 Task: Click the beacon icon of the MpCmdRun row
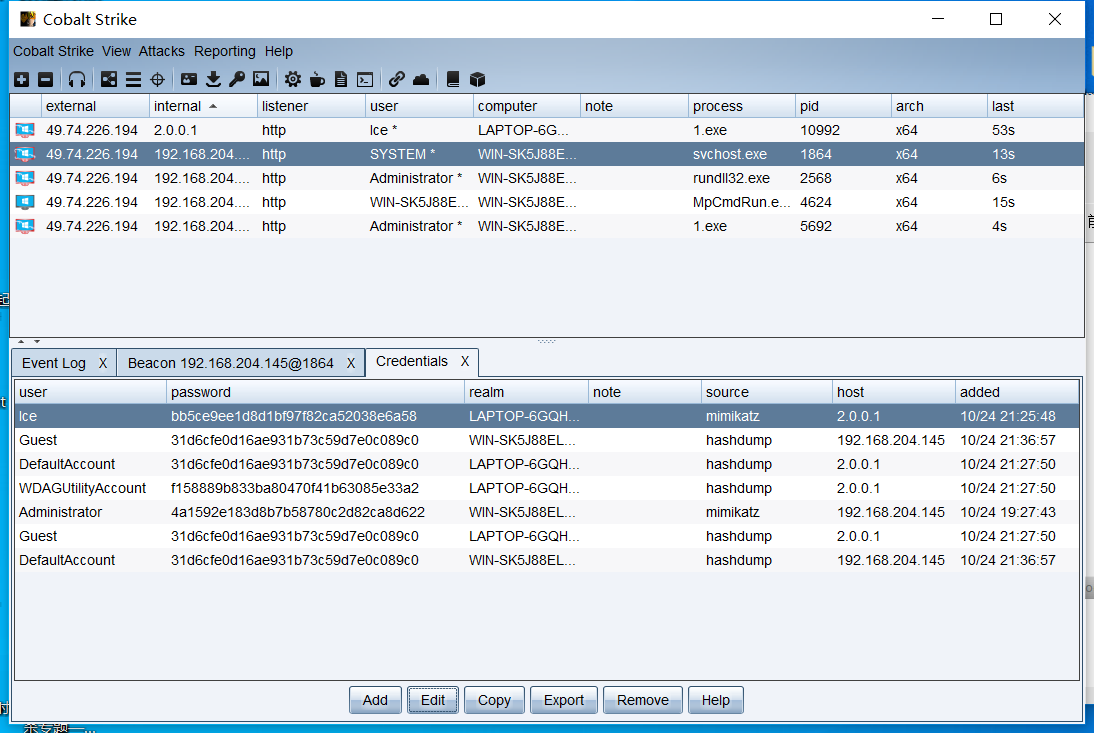pos(25,202)
